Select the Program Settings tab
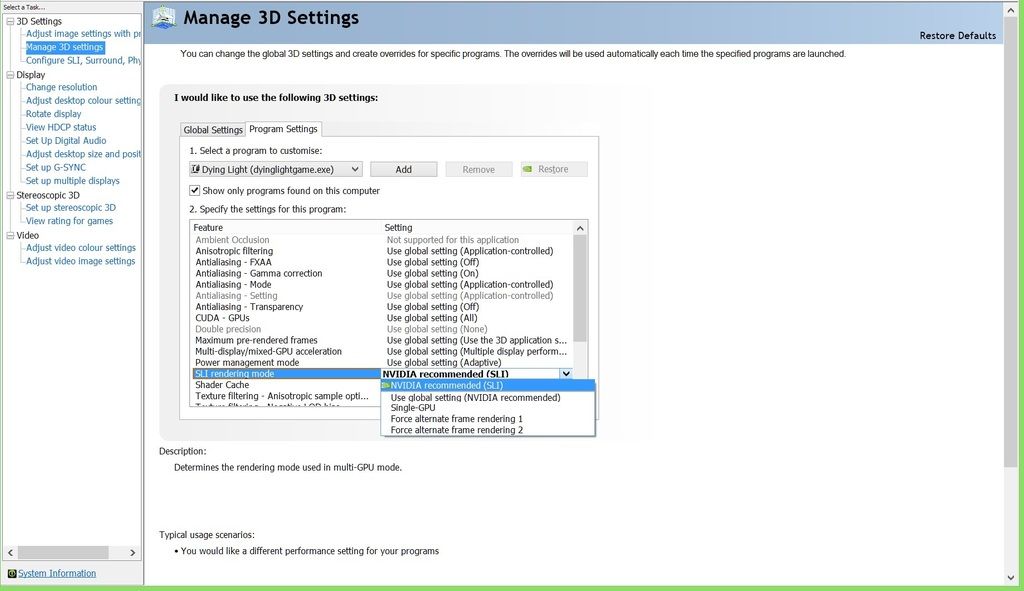 click(283, 129)
